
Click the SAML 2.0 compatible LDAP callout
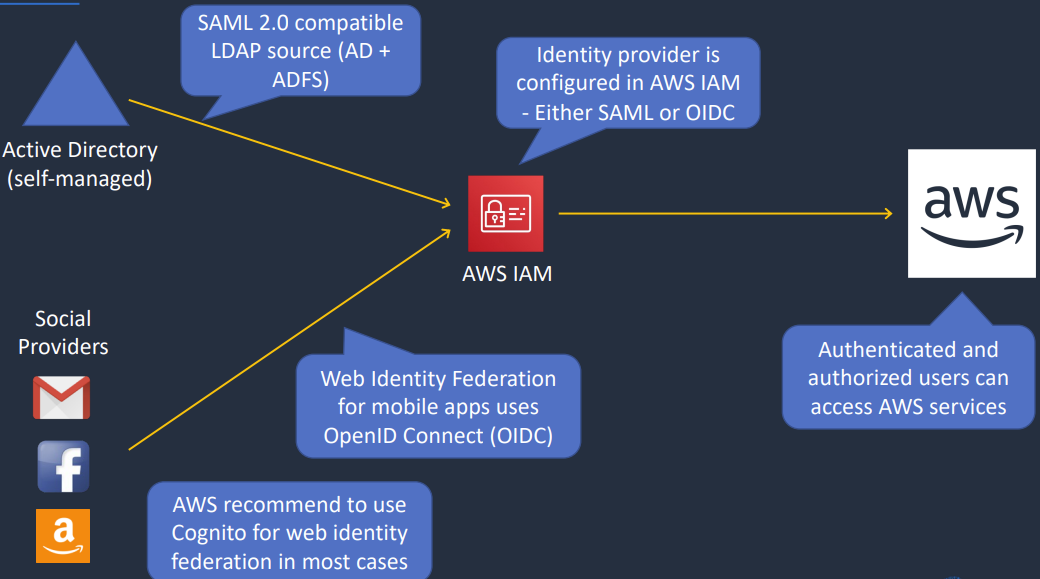[300, 51]
